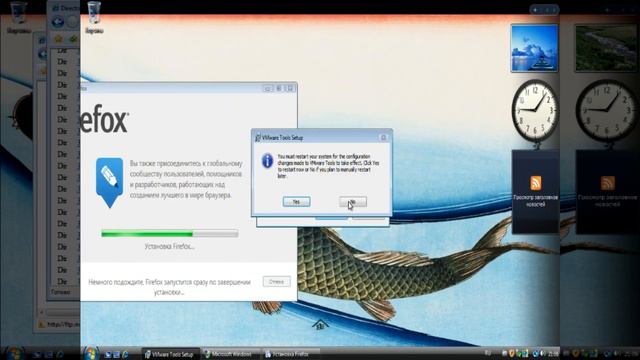The height and width of the screenshot is (360, 640).
Task: Click the plus button atop the sidebar
Action: pyautogui.click(x=535, y=10)
